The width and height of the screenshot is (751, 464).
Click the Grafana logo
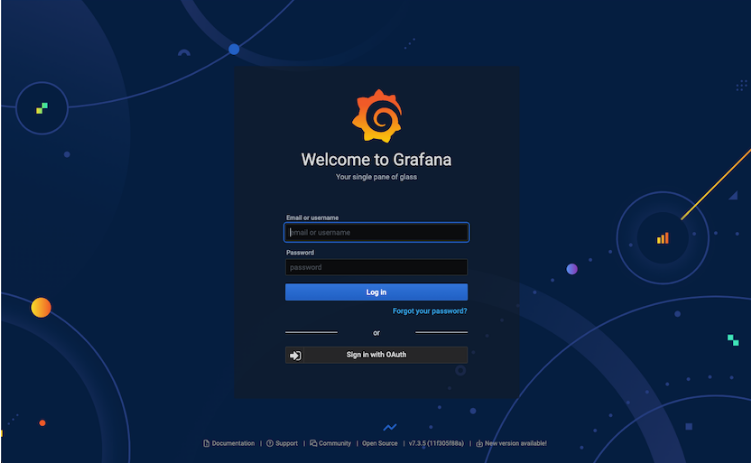click(377, 116)
